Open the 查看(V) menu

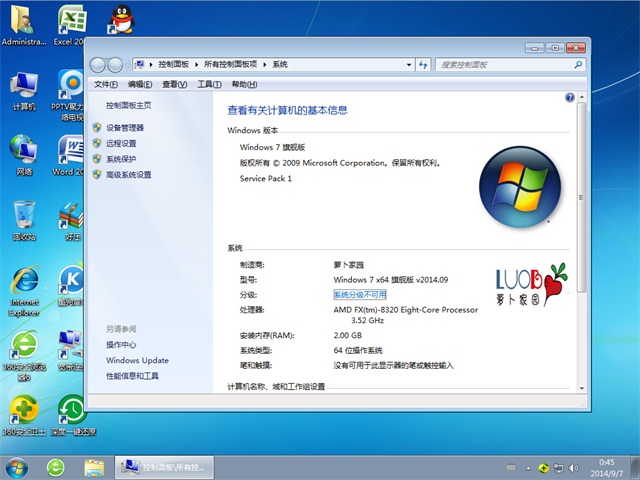coord(174,84)
